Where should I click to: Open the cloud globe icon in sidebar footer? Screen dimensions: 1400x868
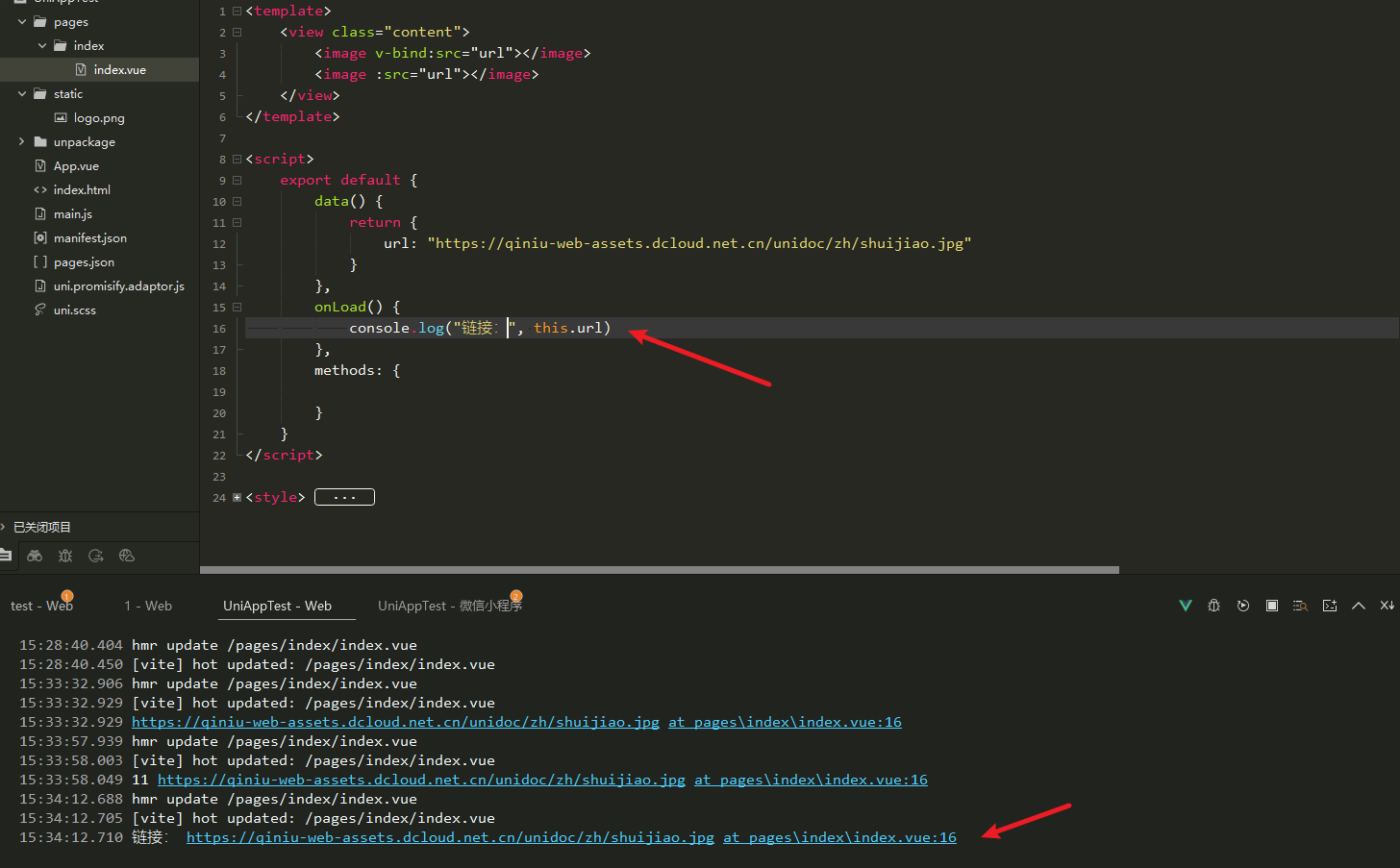(127, 556)
